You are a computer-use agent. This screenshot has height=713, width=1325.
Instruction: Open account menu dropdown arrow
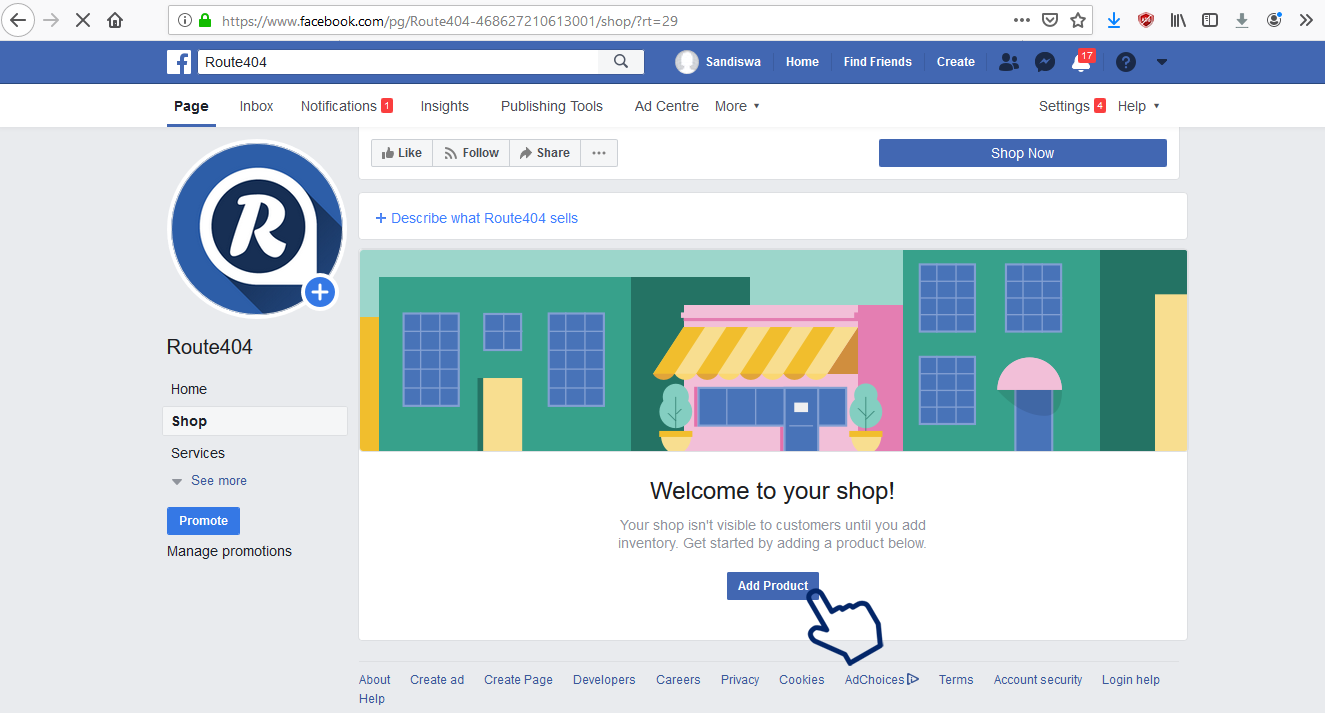click(1161, 62)
